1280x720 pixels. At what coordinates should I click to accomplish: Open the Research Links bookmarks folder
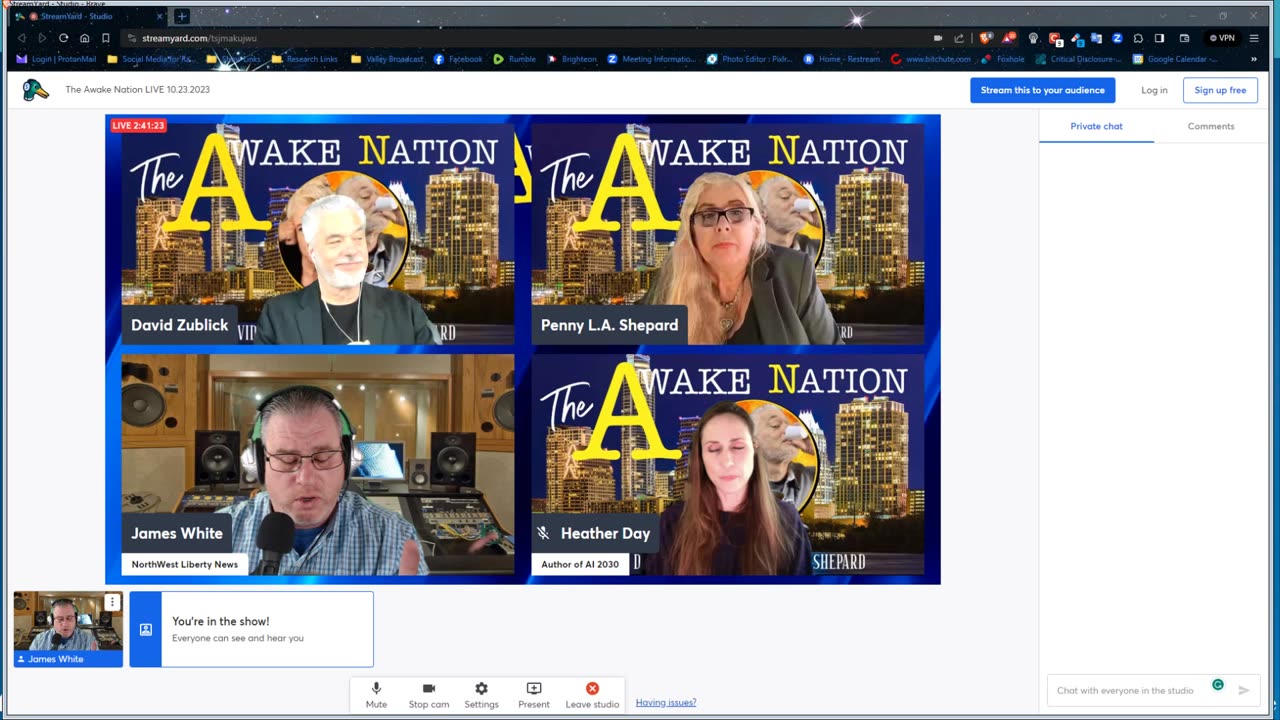click(x=305, y=59)
